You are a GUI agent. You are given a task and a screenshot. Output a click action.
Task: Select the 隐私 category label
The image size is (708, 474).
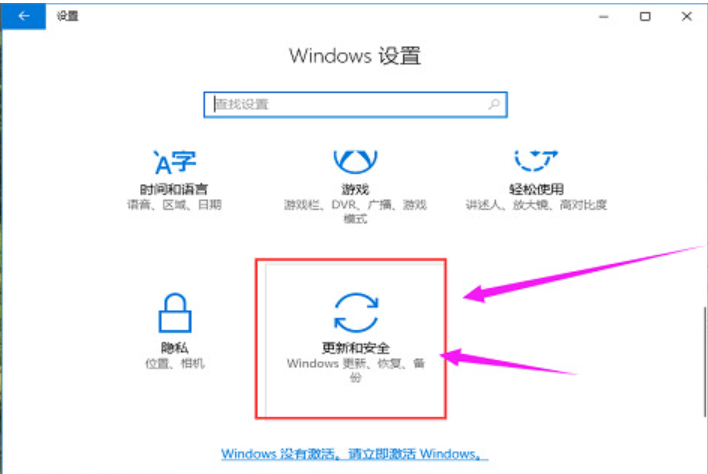(174, 348)
